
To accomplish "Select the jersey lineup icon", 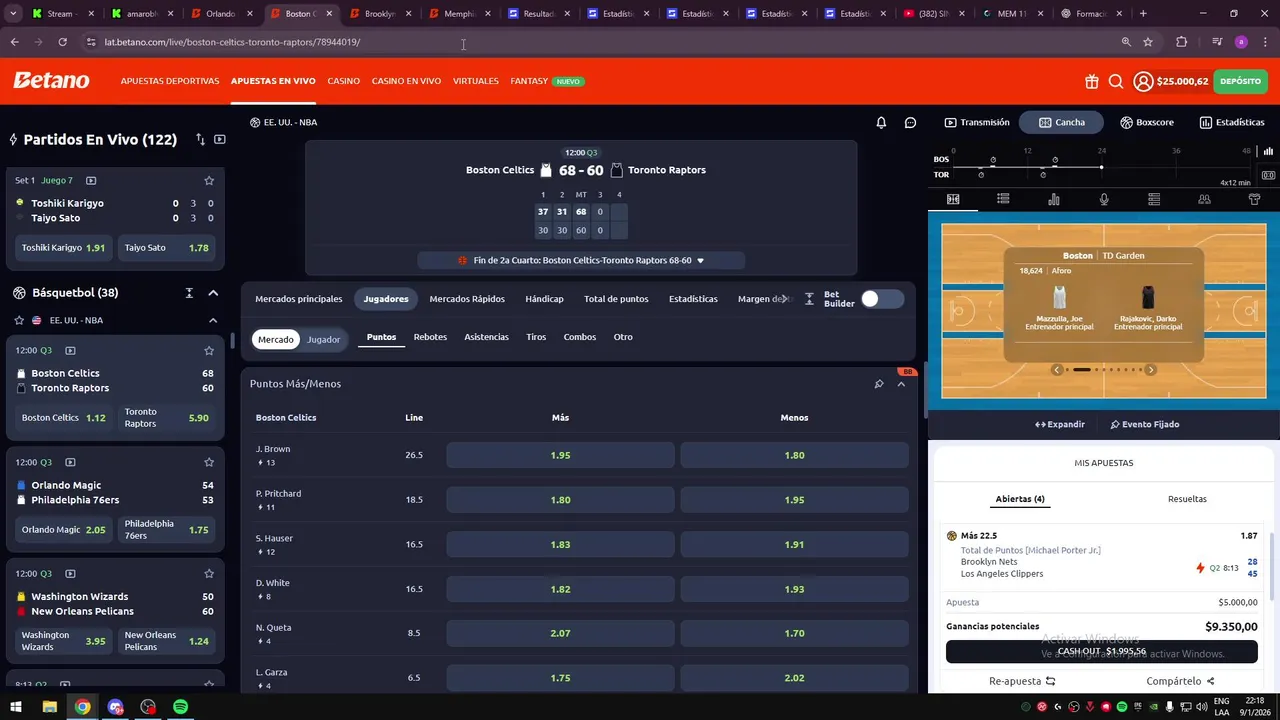I will [1254, 199].
